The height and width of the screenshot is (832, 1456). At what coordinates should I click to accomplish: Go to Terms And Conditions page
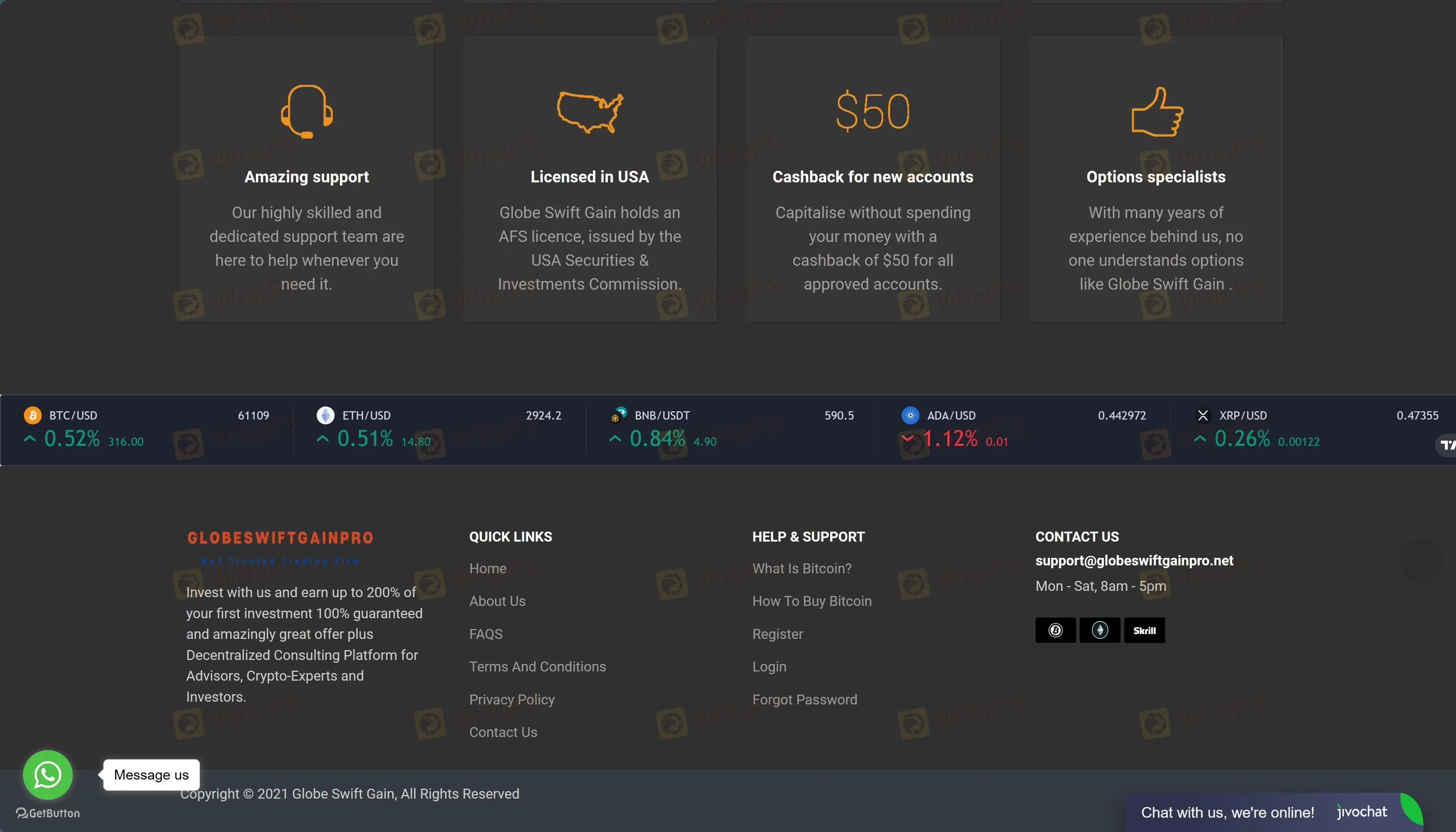point(537,666)
